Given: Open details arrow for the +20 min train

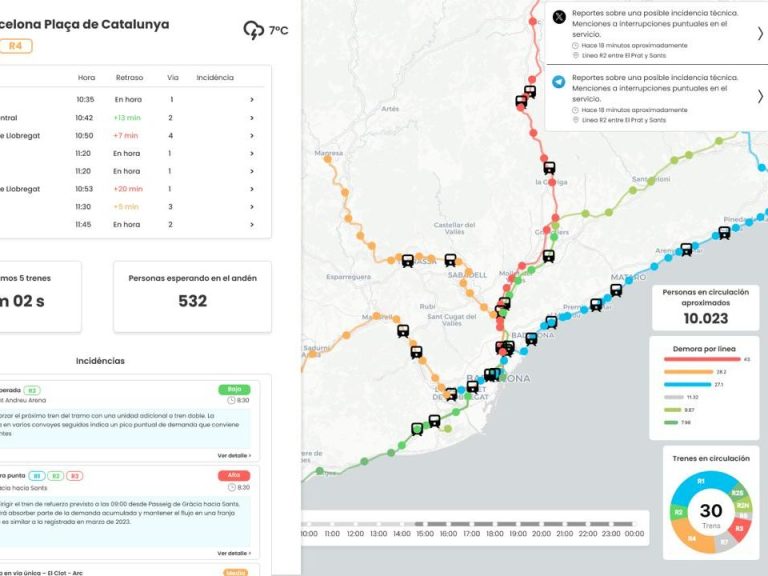Looking at the screenshot, I should coord(251,189).
